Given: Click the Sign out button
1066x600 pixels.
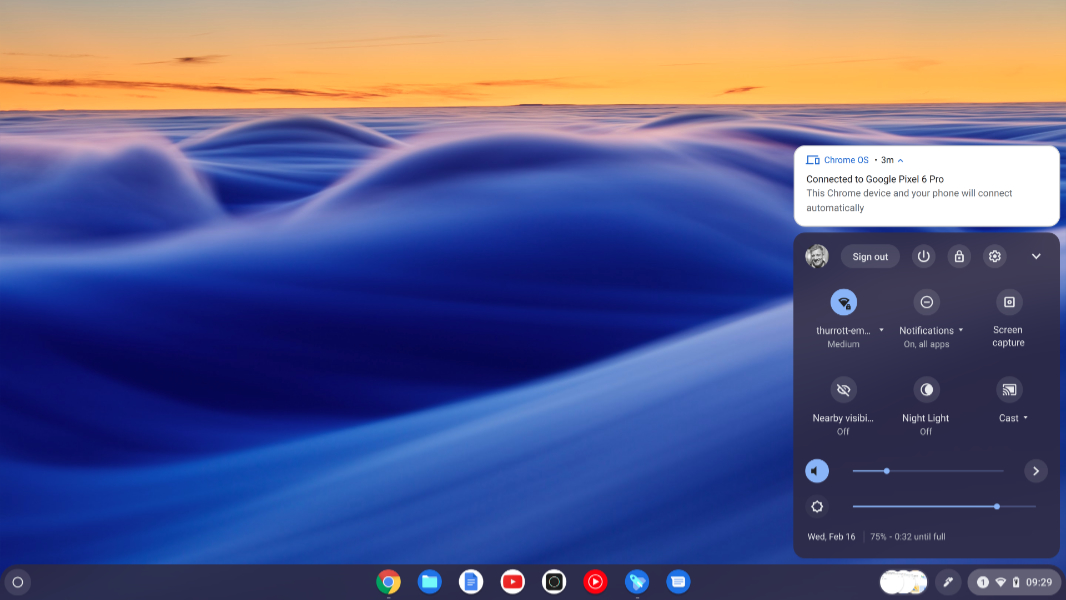Looking at the screenshot, I should point(870,257).
